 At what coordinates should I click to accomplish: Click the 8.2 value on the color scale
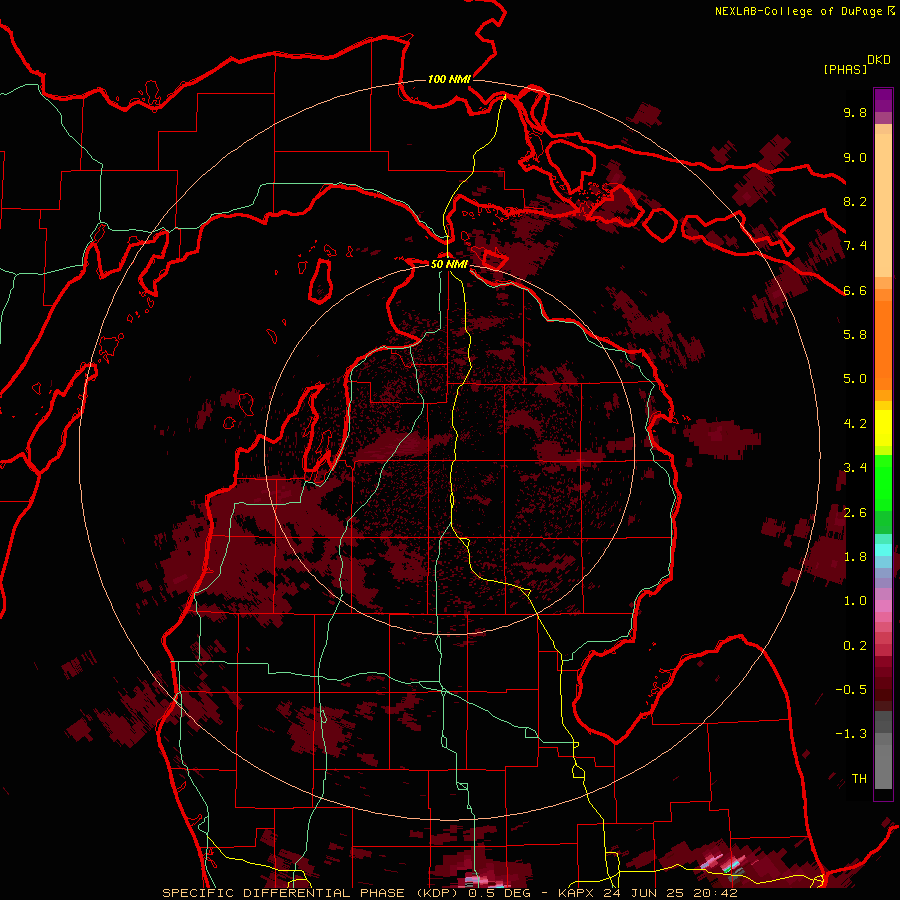(x=855, y=201)
